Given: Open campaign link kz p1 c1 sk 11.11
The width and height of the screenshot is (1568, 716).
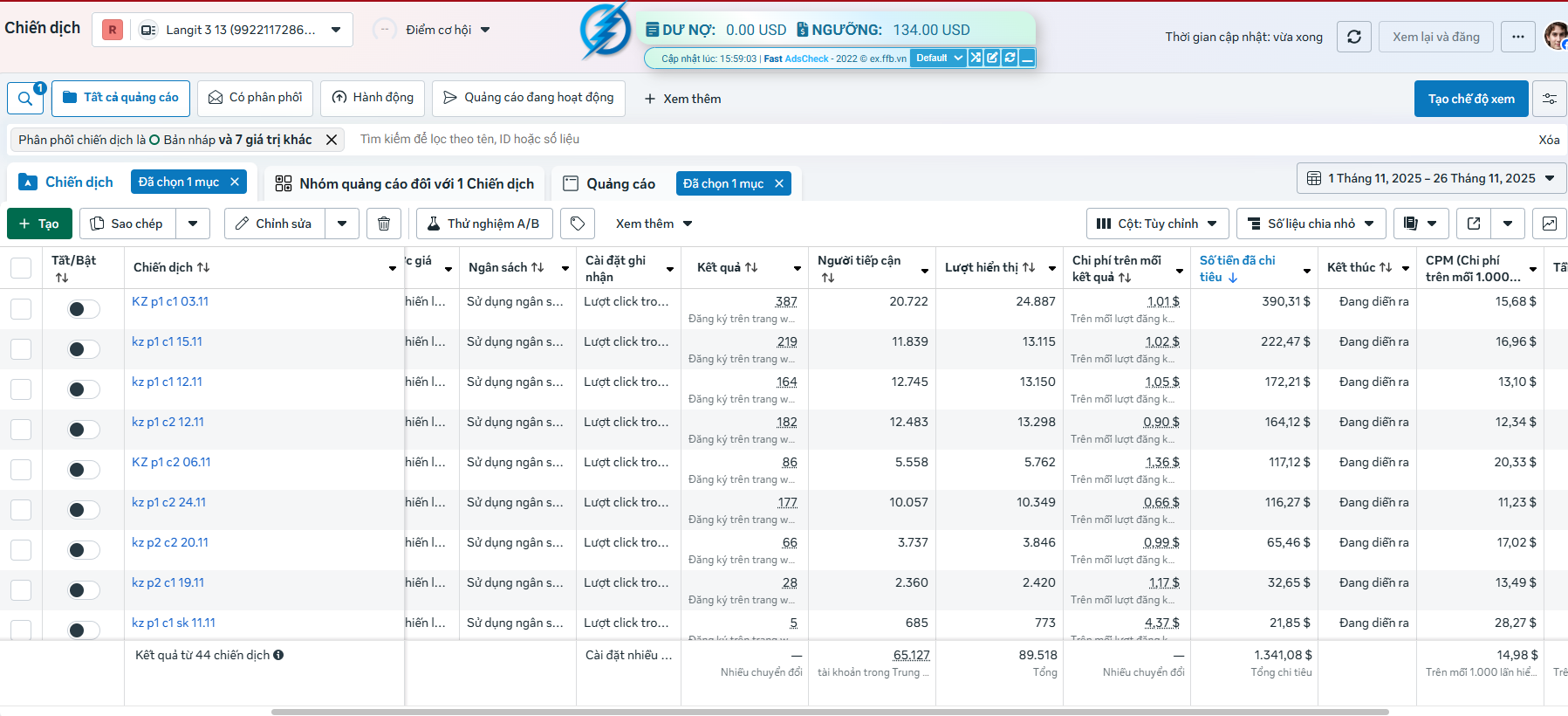Looking at the screenshot, I should point(174,623).
